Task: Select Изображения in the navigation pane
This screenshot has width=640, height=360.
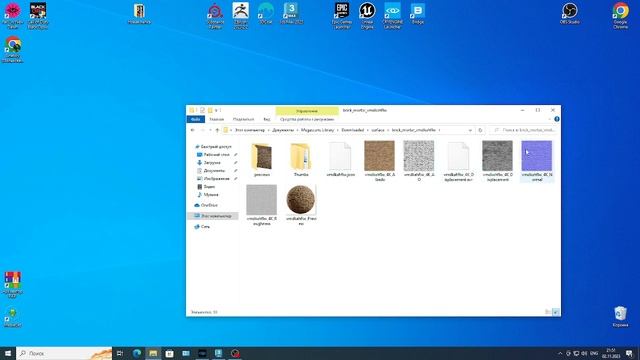Action: tap(216, 179)
